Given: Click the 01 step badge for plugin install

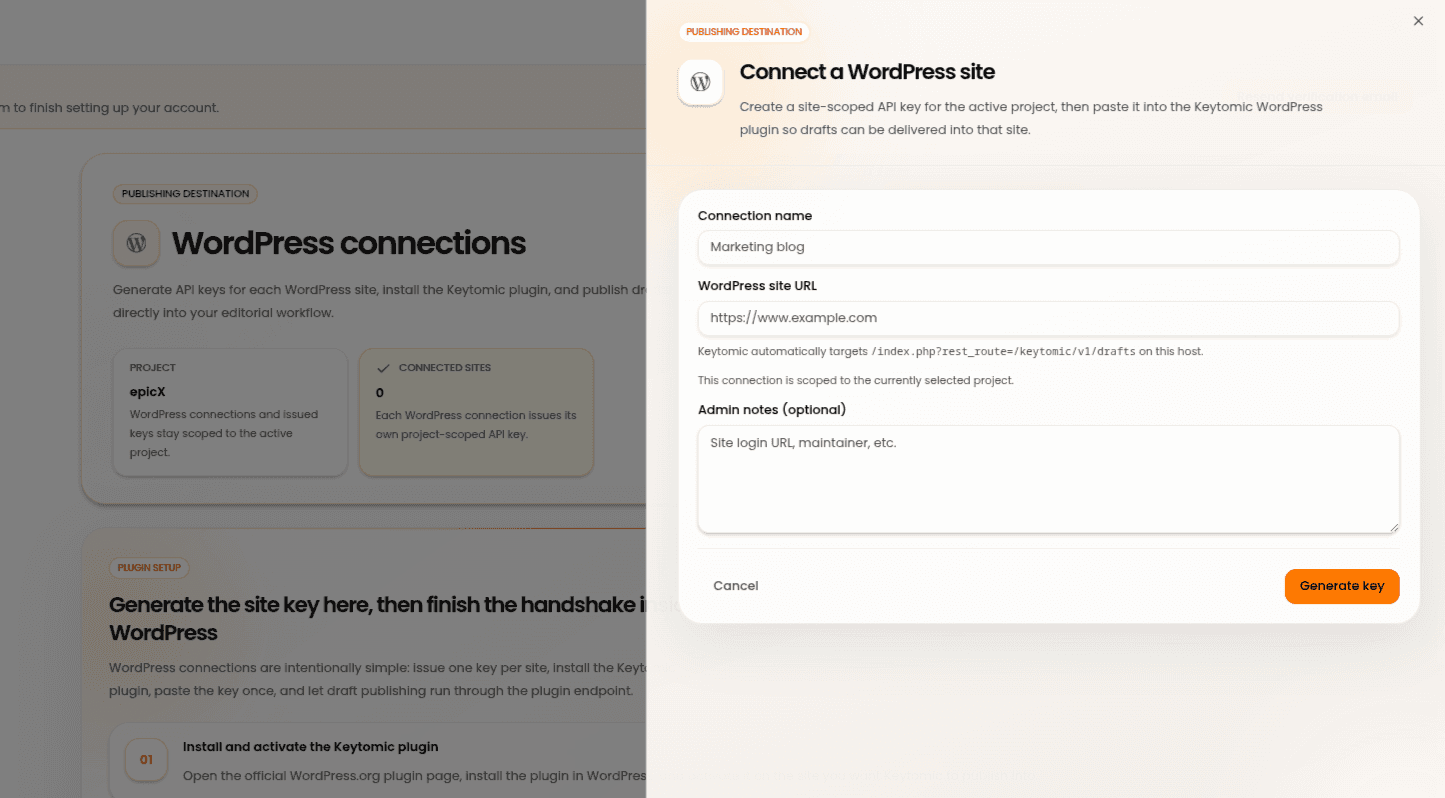Looking at the screenshot, I should click(x=146, y=760).
